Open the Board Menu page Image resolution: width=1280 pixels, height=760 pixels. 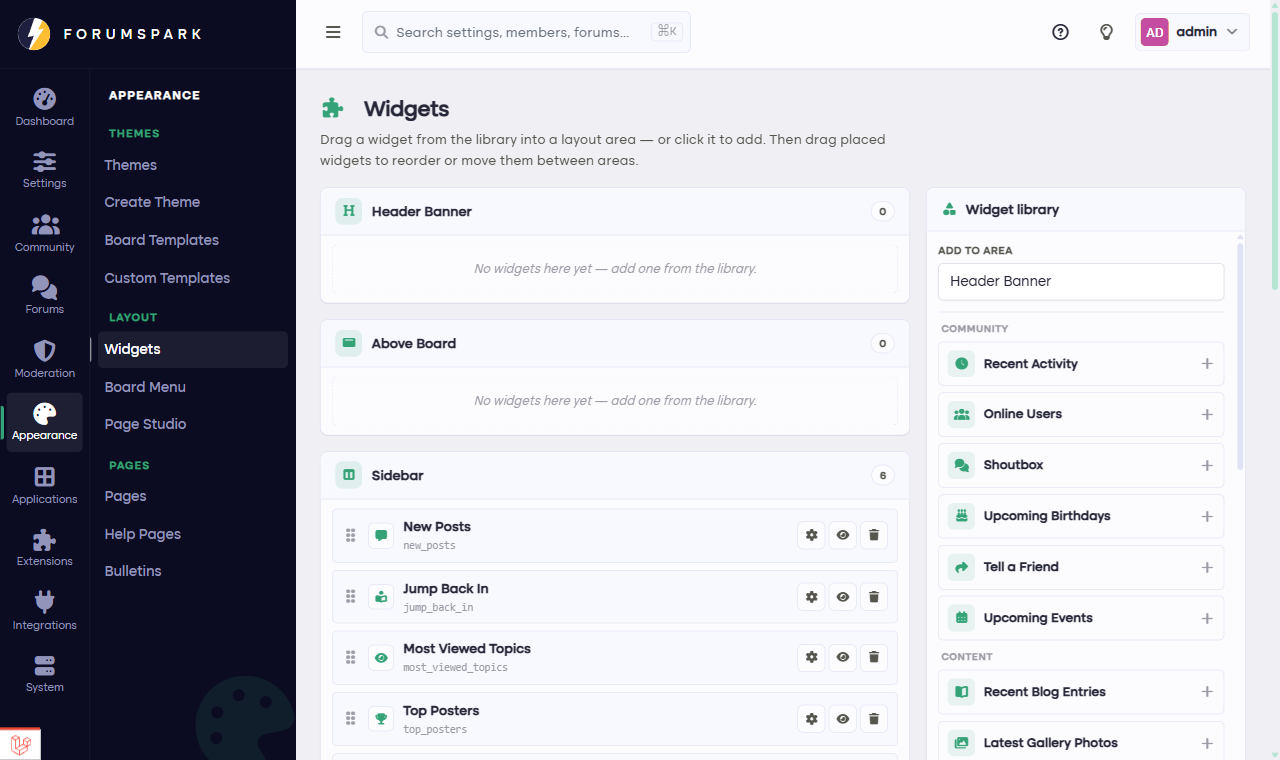(x=193, y=387)
